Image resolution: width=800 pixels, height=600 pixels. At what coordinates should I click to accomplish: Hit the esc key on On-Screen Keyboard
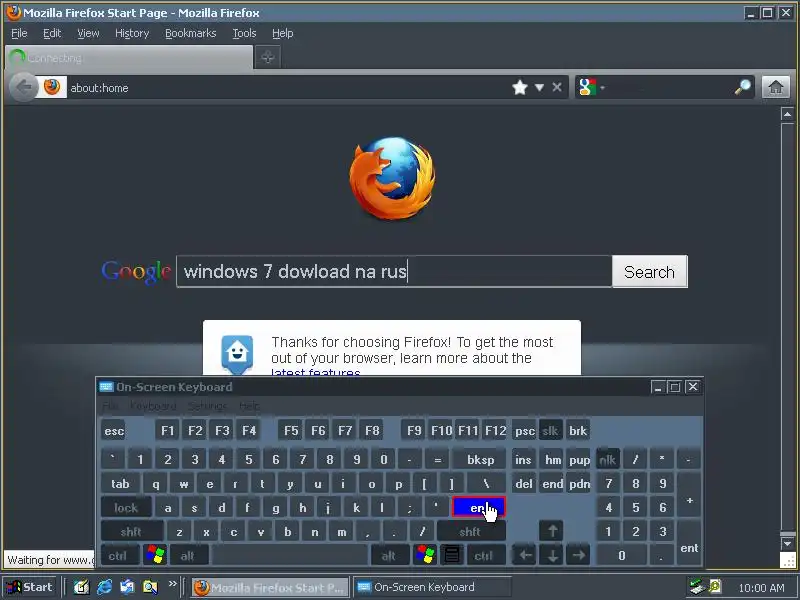114,431
